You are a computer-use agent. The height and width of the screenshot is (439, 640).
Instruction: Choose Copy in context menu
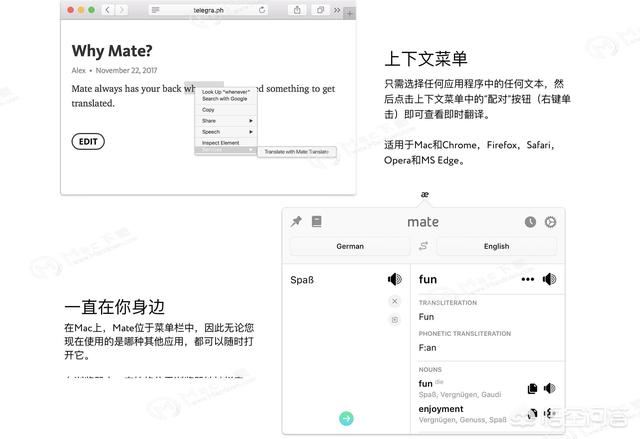(225, 110)
